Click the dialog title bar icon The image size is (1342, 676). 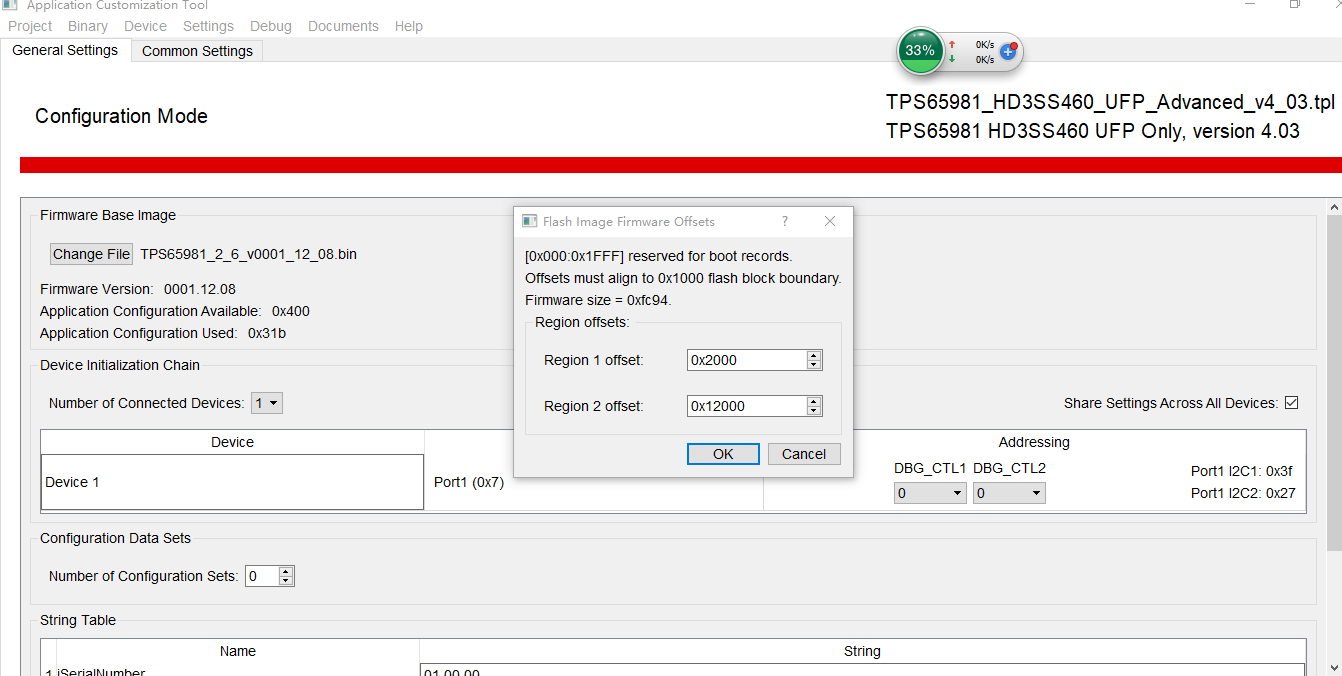(x=530, y=221)
